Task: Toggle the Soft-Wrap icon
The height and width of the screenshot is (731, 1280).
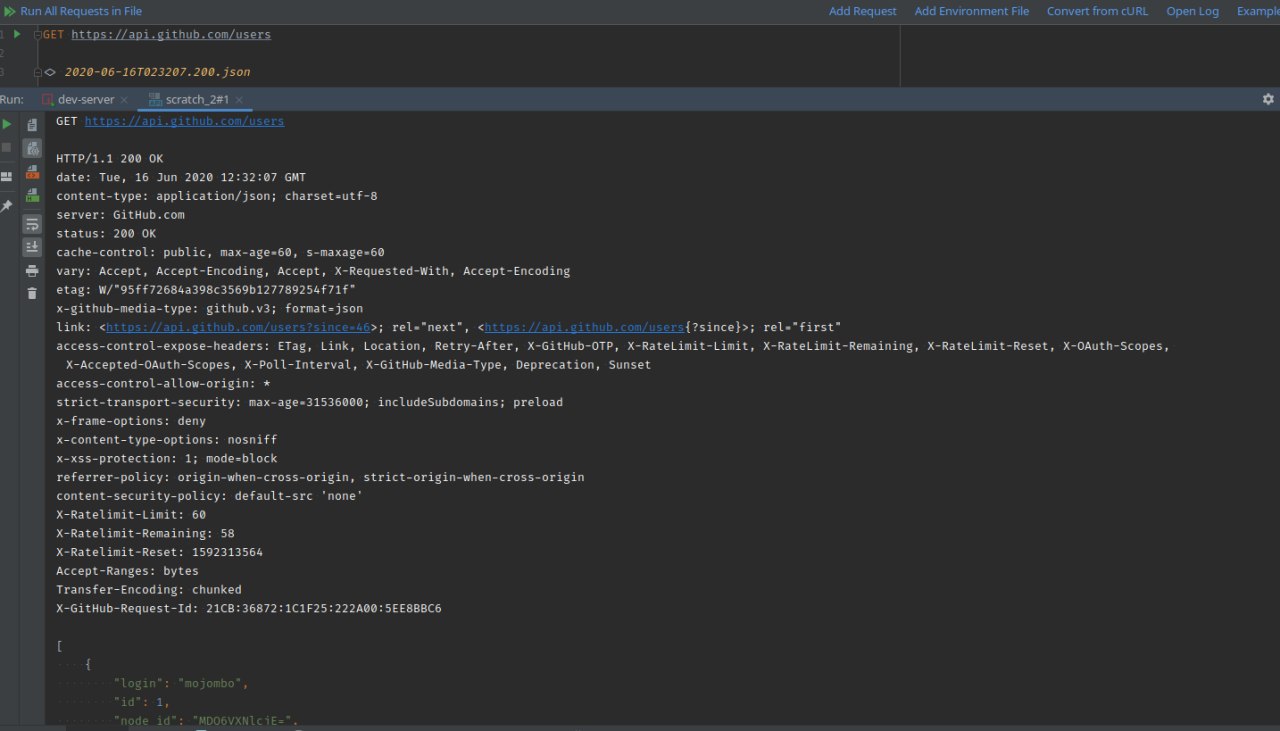Action: [32, 224]
